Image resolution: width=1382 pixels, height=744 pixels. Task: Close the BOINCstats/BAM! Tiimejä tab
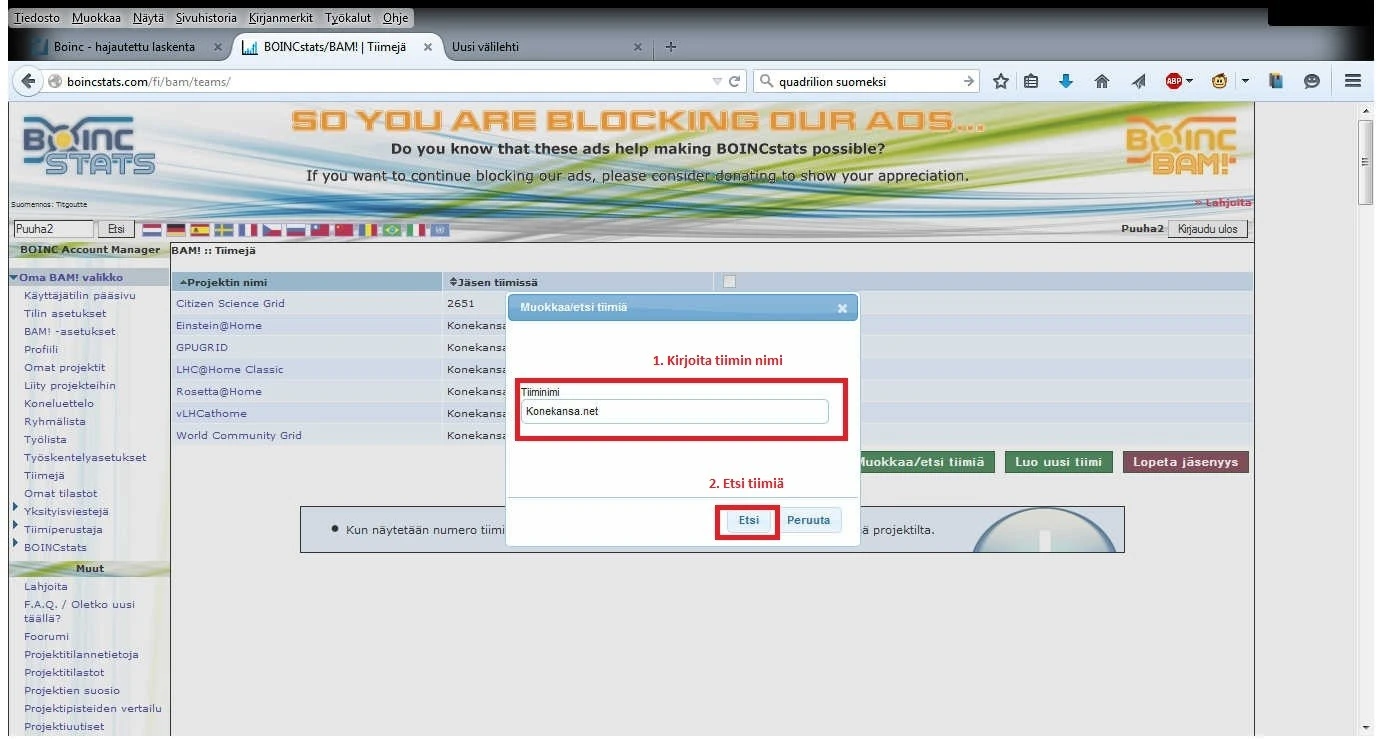click(x=428, y=47)
